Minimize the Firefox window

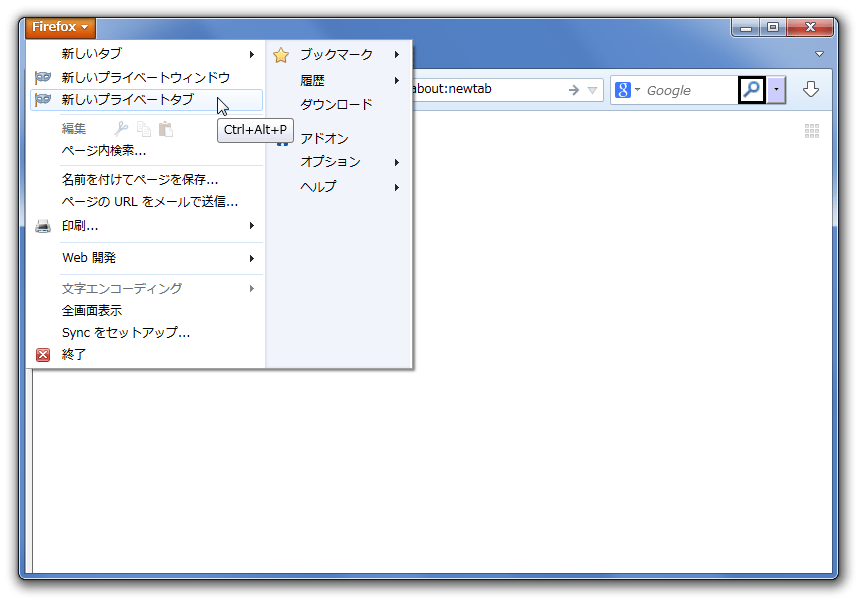pos(746,28)
